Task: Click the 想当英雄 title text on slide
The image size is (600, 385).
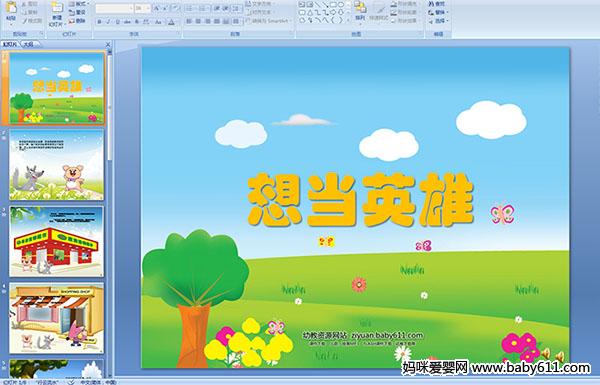Action: click(x=360, y=200)
